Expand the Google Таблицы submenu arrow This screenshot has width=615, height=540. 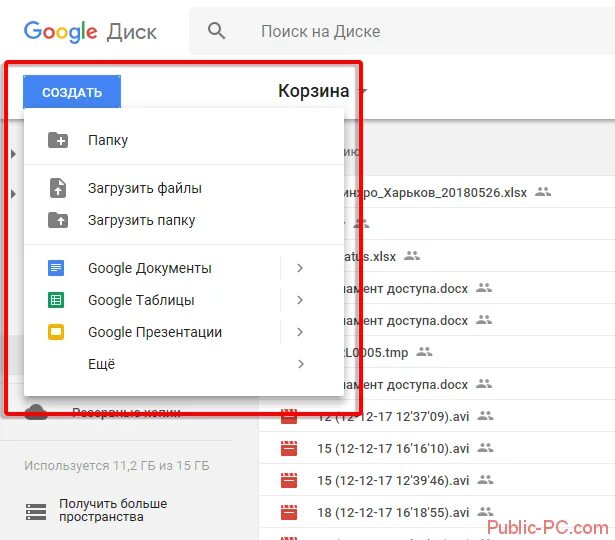click(300, 300)
